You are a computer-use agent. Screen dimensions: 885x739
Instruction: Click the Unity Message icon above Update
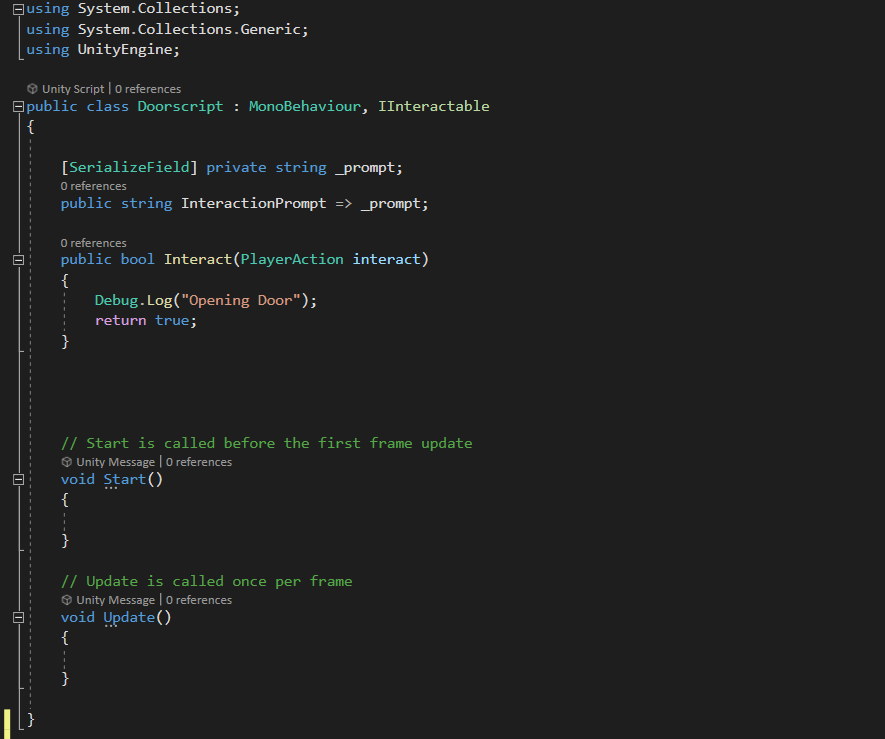[67, 600]
